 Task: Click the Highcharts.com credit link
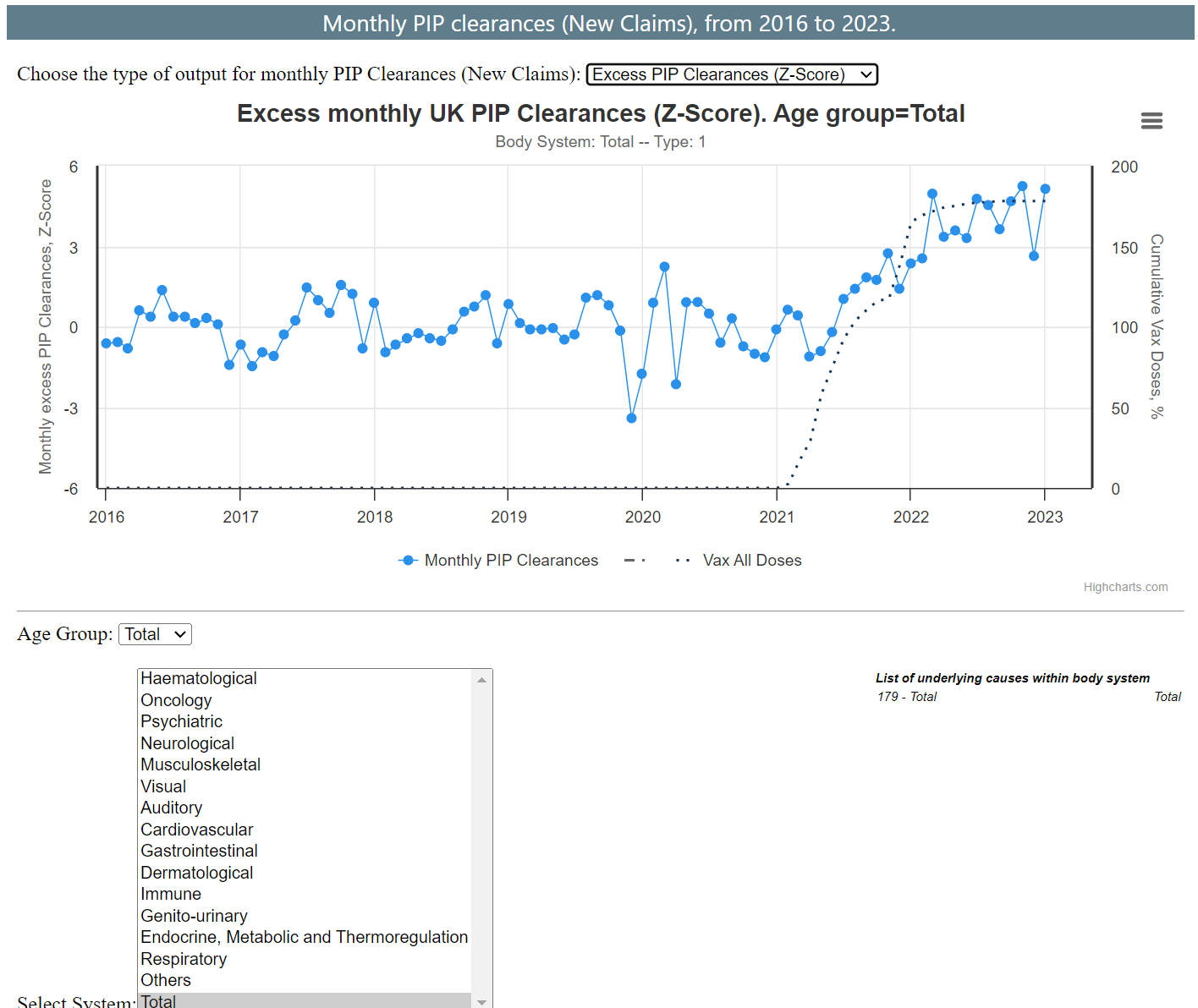(1125, 587)
